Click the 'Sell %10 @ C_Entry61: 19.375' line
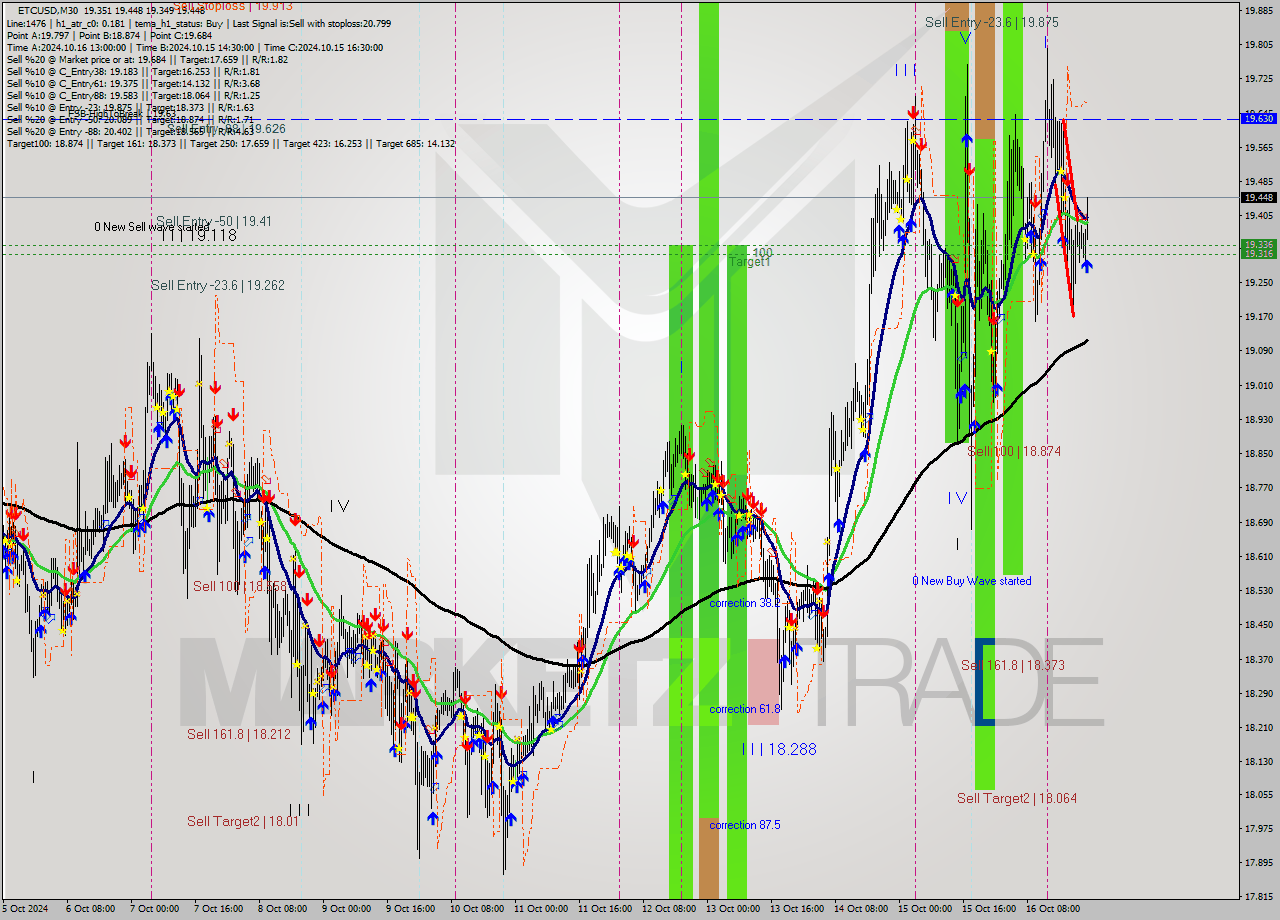Image resolution: width=1280 pixels, height=920 pixels. click(133, 83)
